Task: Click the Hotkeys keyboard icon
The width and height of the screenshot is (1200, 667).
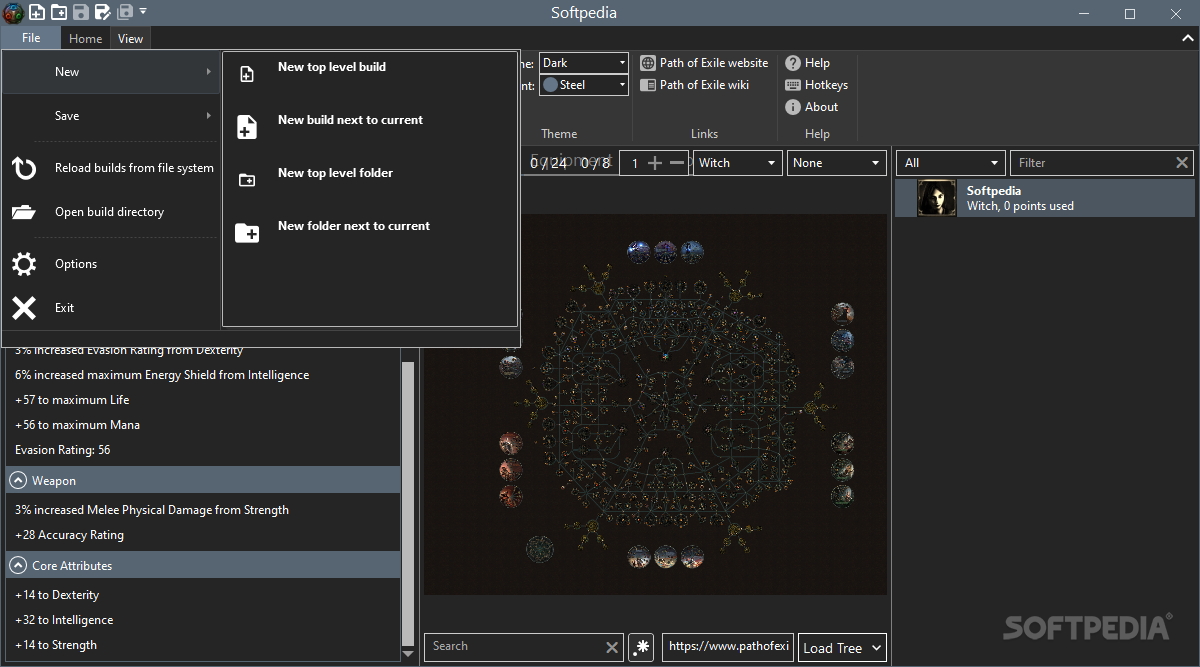Action: click(793, 85)
